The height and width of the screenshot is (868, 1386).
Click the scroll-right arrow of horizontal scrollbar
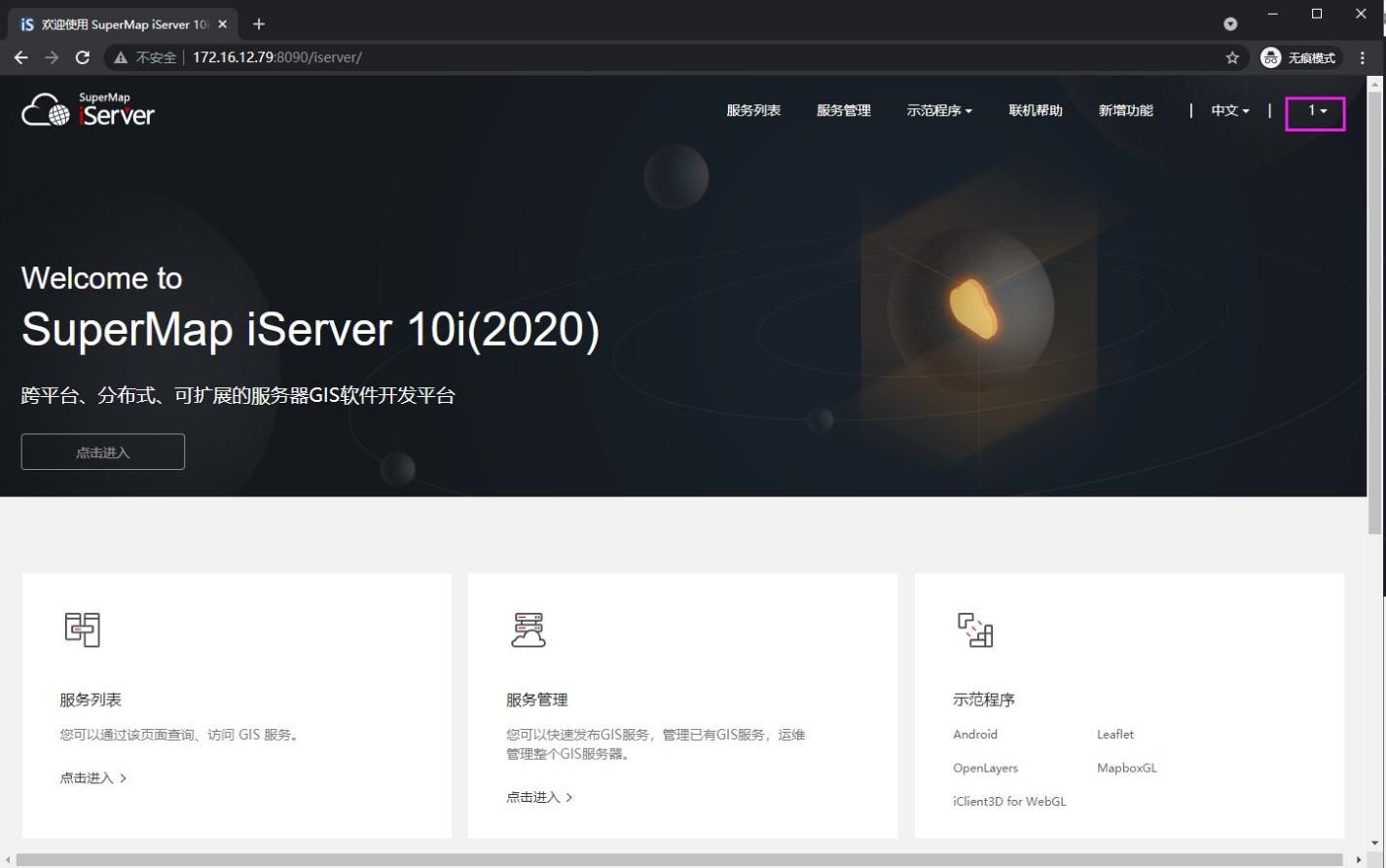pyautogui.click(x=1360, y=860)
